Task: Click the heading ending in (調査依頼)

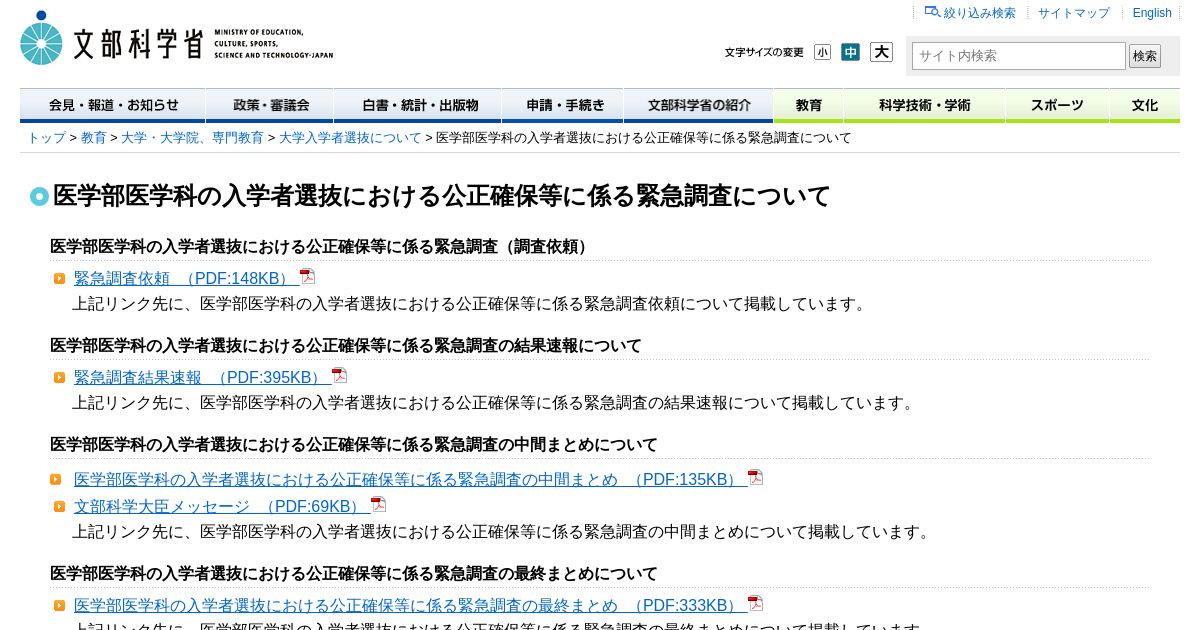Action: (x=322, y=247)
